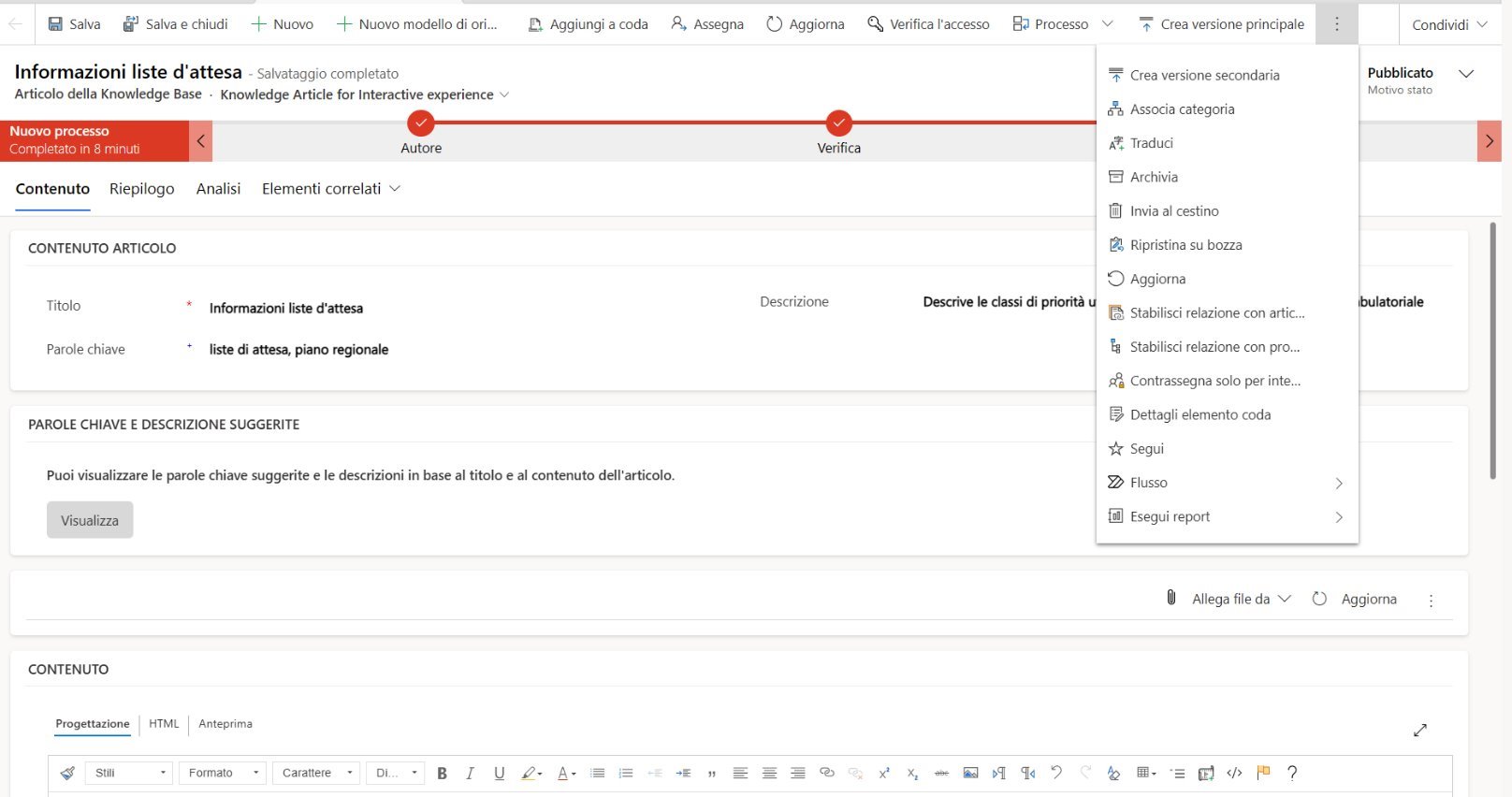1512x797 pixels.
Task: Toggle bold formatting
Action: point(442,773)
